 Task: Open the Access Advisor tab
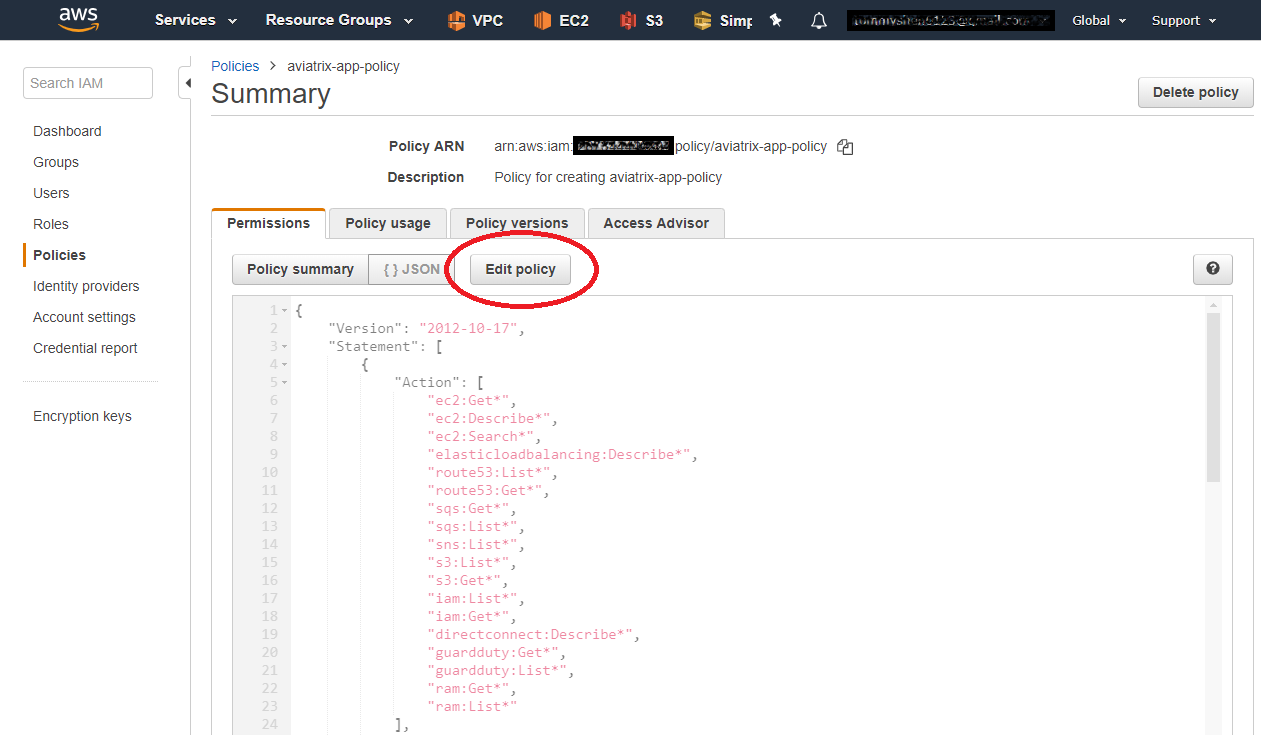tap(656, 223)
